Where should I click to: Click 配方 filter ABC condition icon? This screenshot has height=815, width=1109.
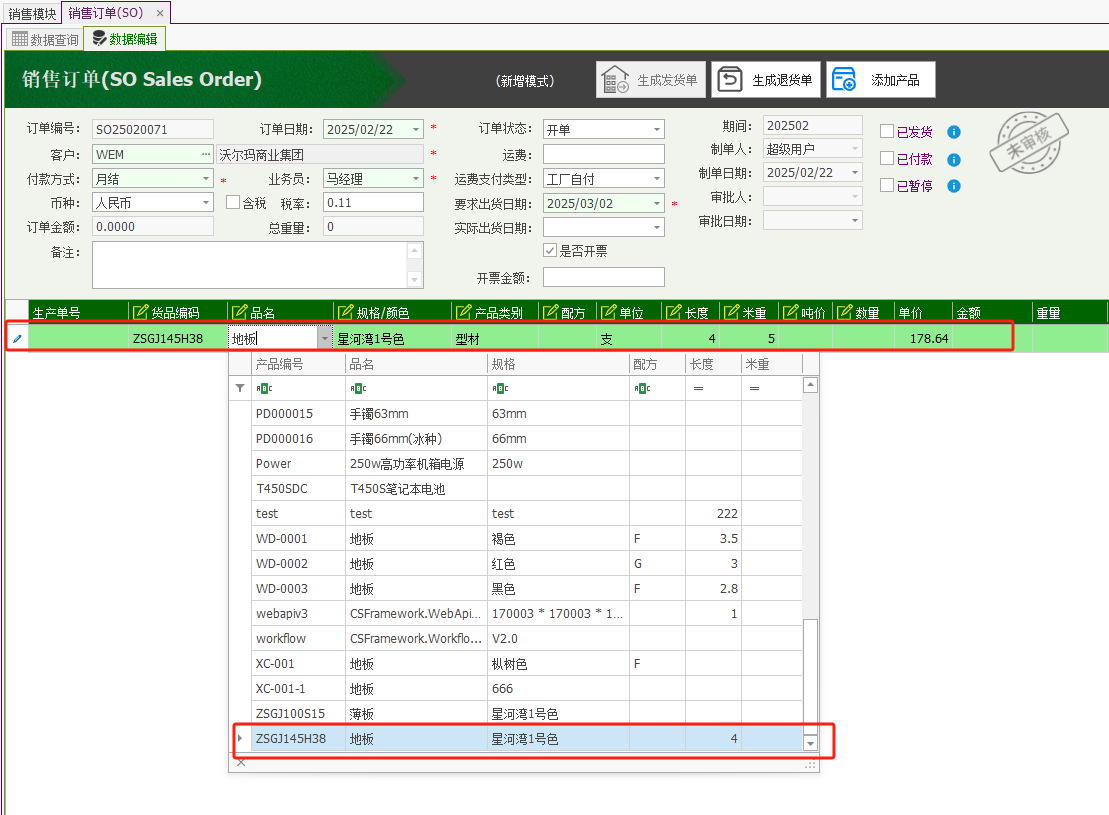pos(642,388)
